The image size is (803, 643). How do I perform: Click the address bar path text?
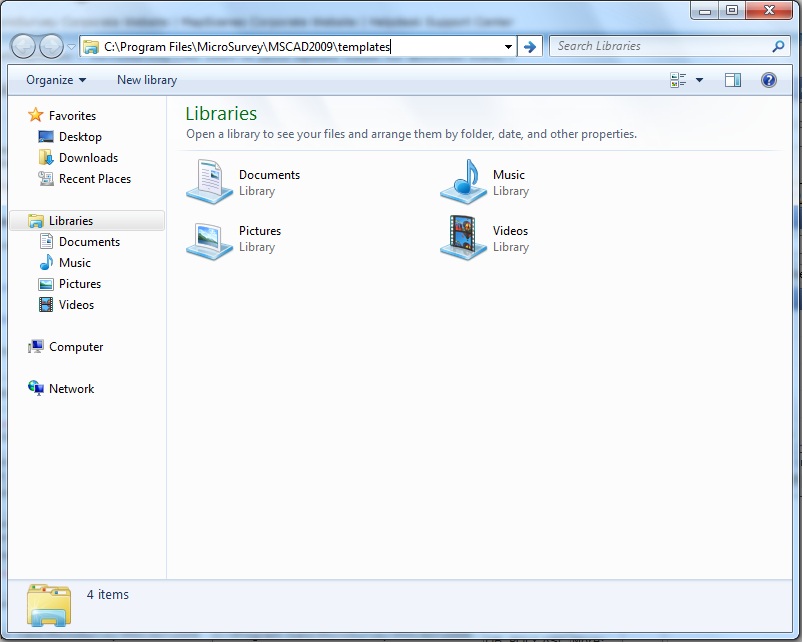247,46
